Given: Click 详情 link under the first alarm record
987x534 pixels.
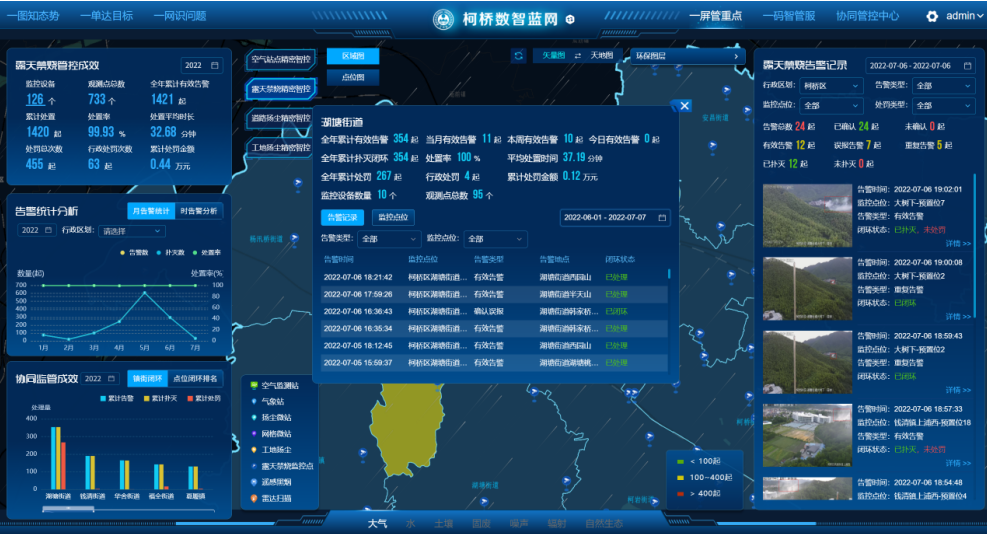Looking at the screenshot, I should [x=957, y=243].
